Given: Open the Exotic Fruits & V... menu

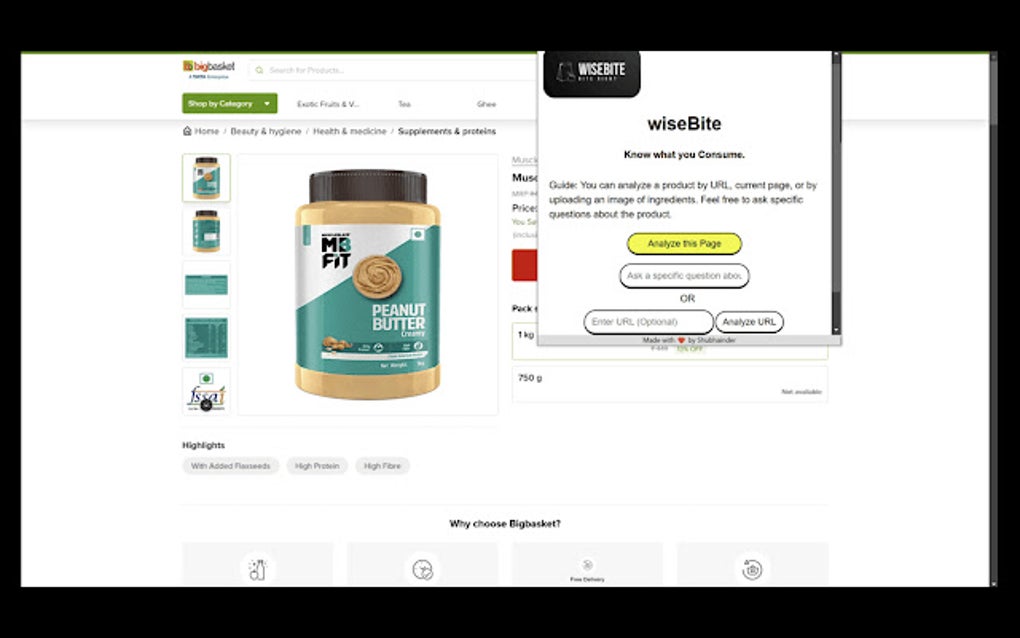Looking at the screenshot, I should pos(328,104).
